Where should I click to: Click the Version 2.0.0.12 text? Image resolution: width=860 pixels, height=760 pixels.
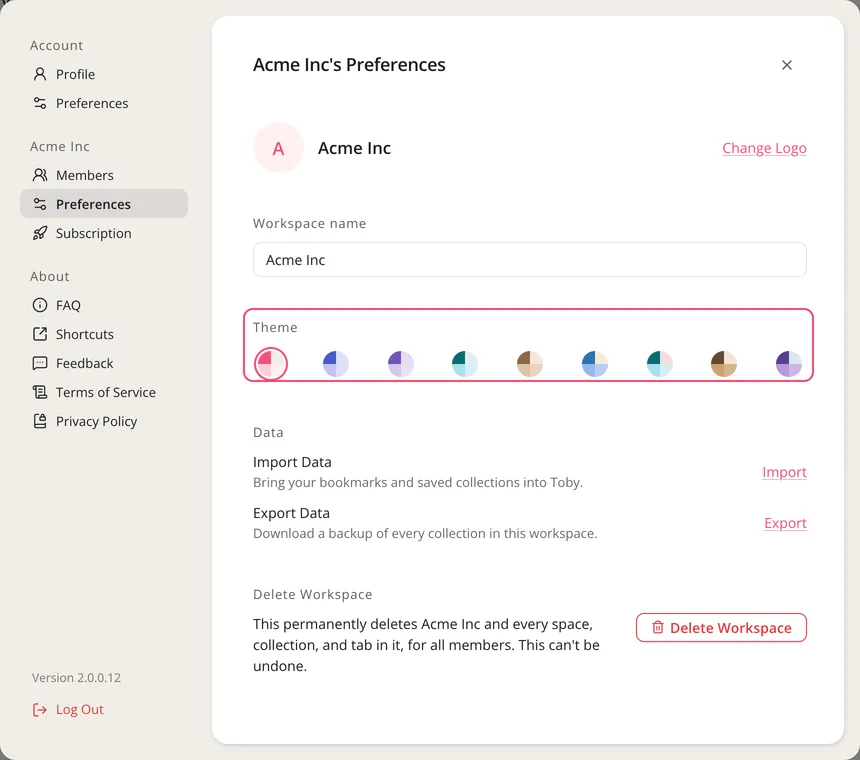(76, 678)
